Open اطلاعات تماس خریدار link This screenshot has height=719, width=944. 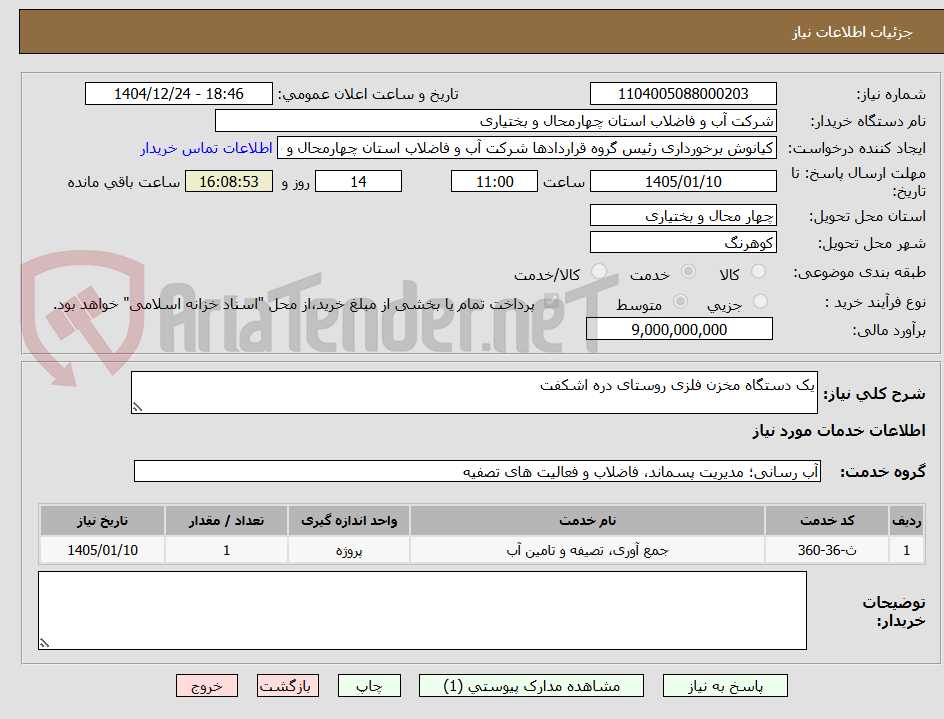point(206,148)
